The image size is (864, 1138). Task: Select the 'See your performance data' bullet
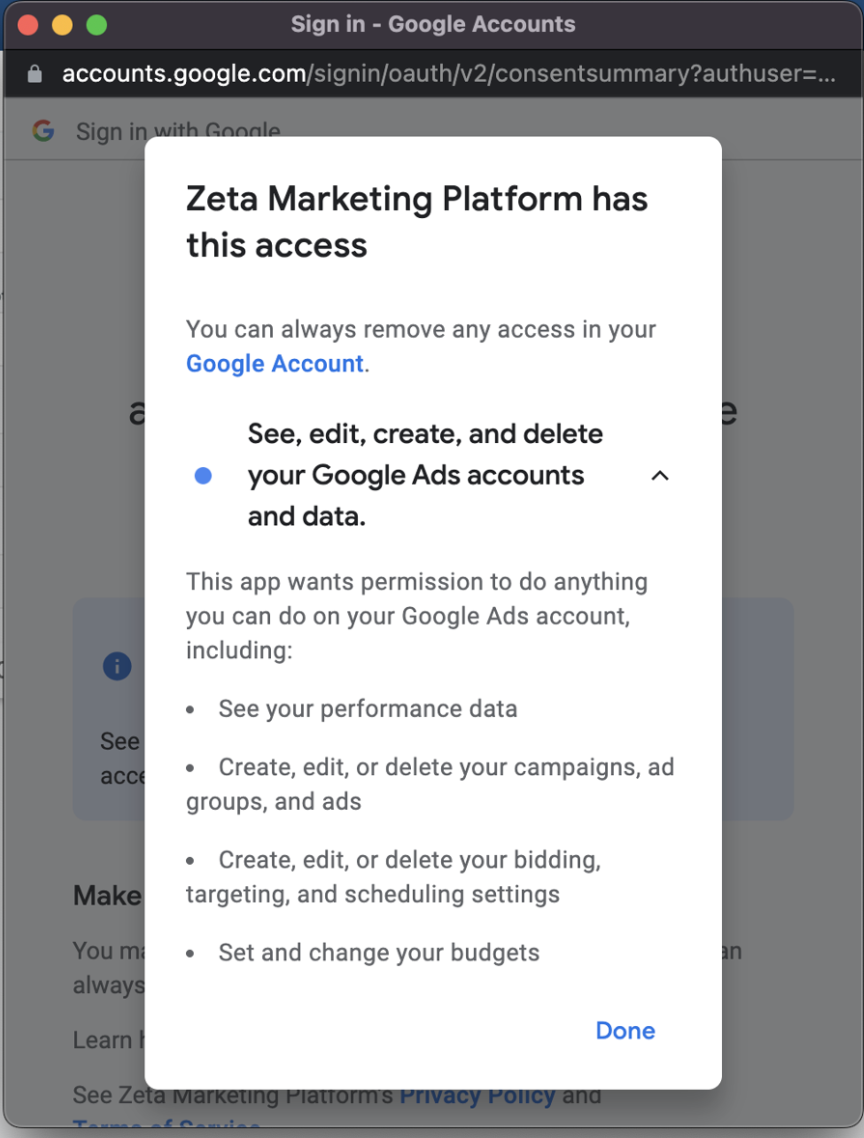pyautogui.click(x=367, y=709)
